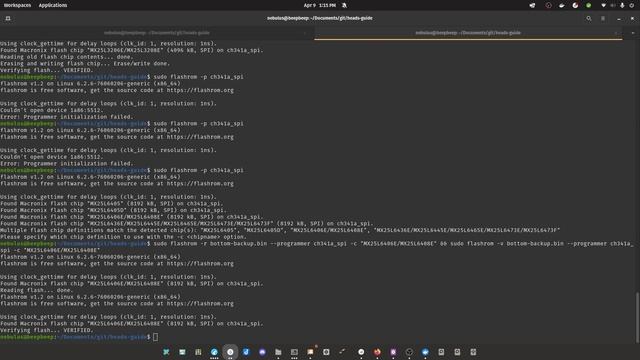Open the clock and calendar at Apr 9
640x360 pixels.
coord(320,5)
